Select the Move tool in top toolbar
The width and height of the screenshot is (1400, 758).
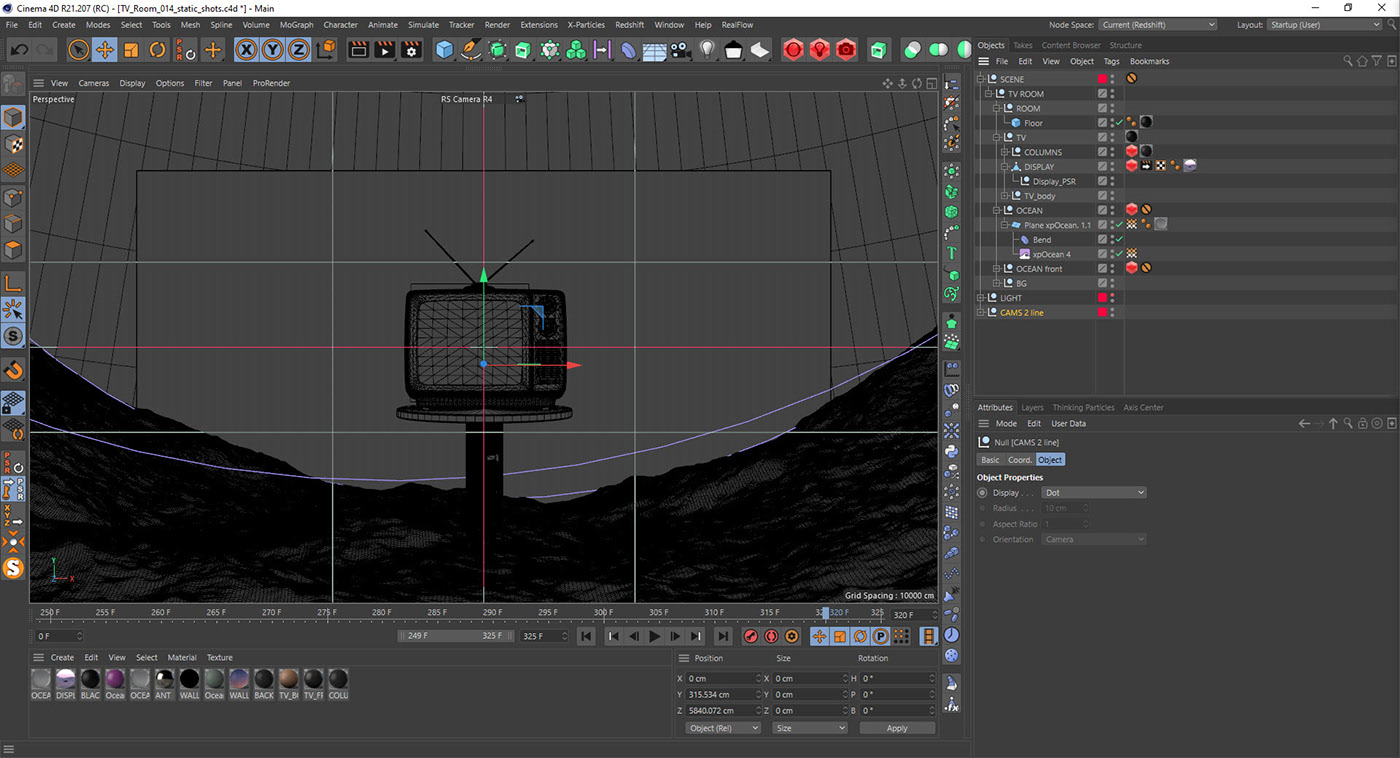tap(105, 50)
